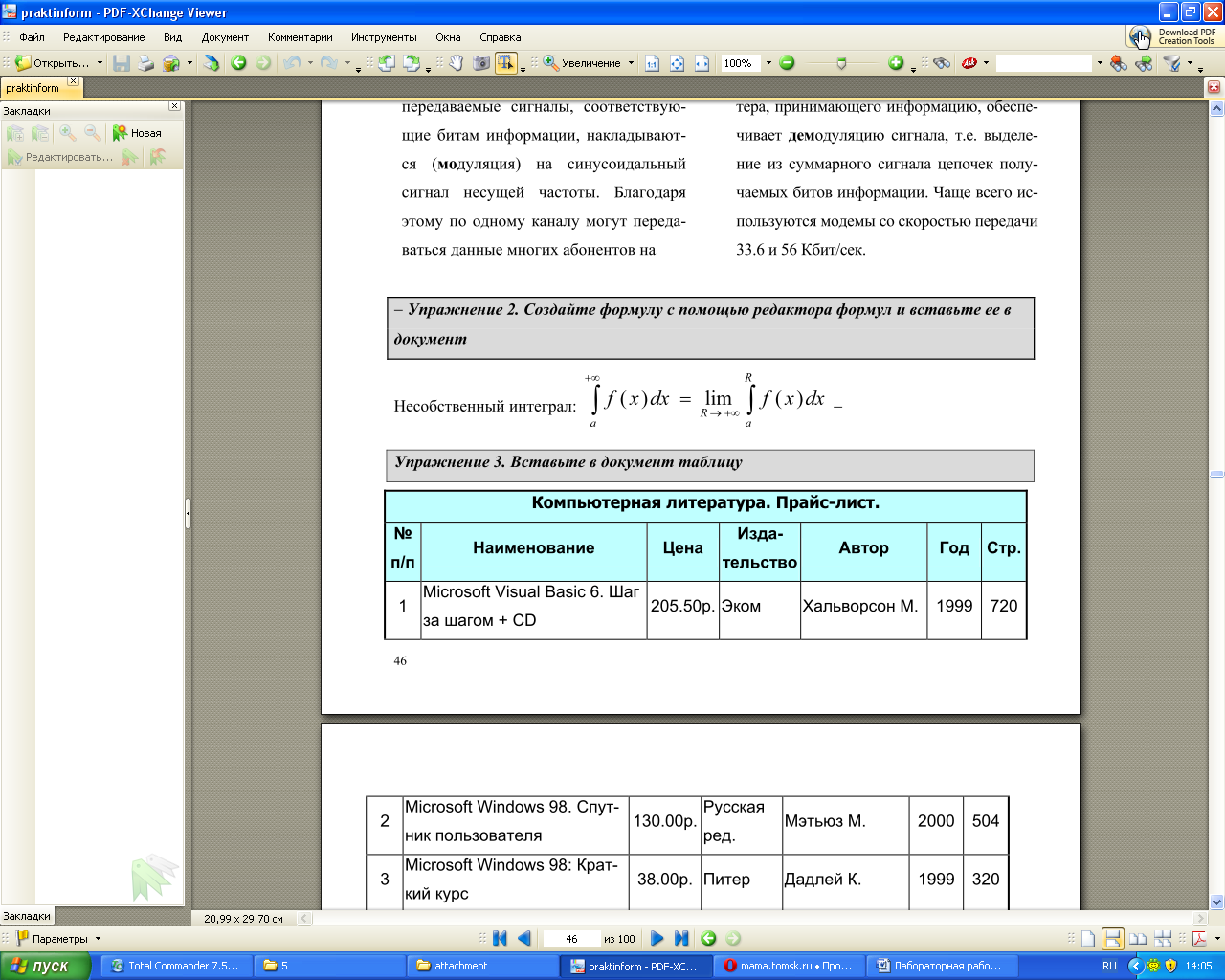Add a bookmark with the Новая button

(137, 133)
